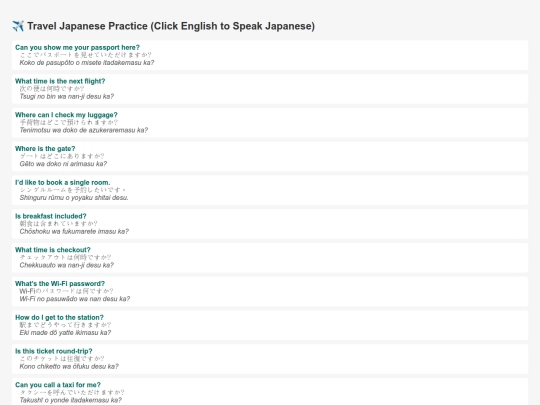Click 'What time is checkout?' phrase
540x405 pixels.
tap(53, 250)
